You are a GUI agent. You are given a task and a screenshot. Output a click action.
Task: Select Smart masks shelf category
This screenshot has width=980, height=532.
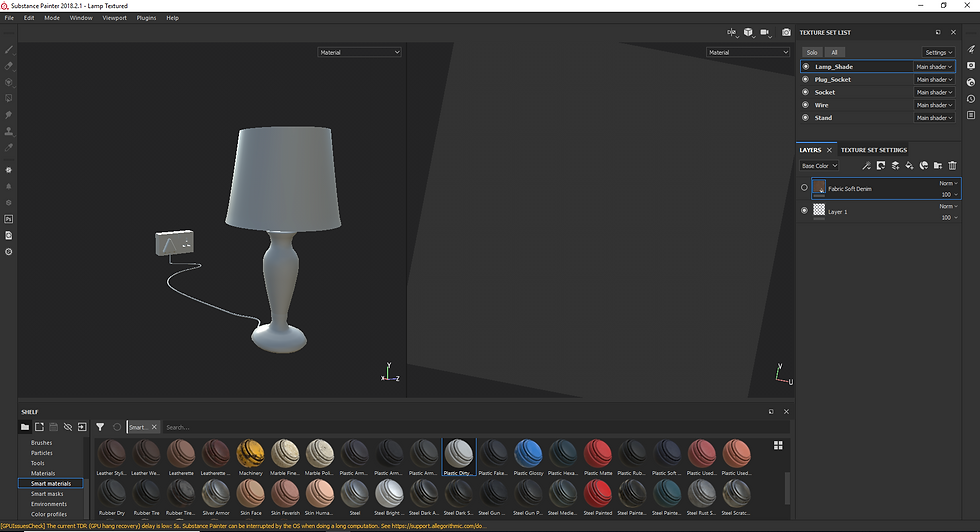47,494
